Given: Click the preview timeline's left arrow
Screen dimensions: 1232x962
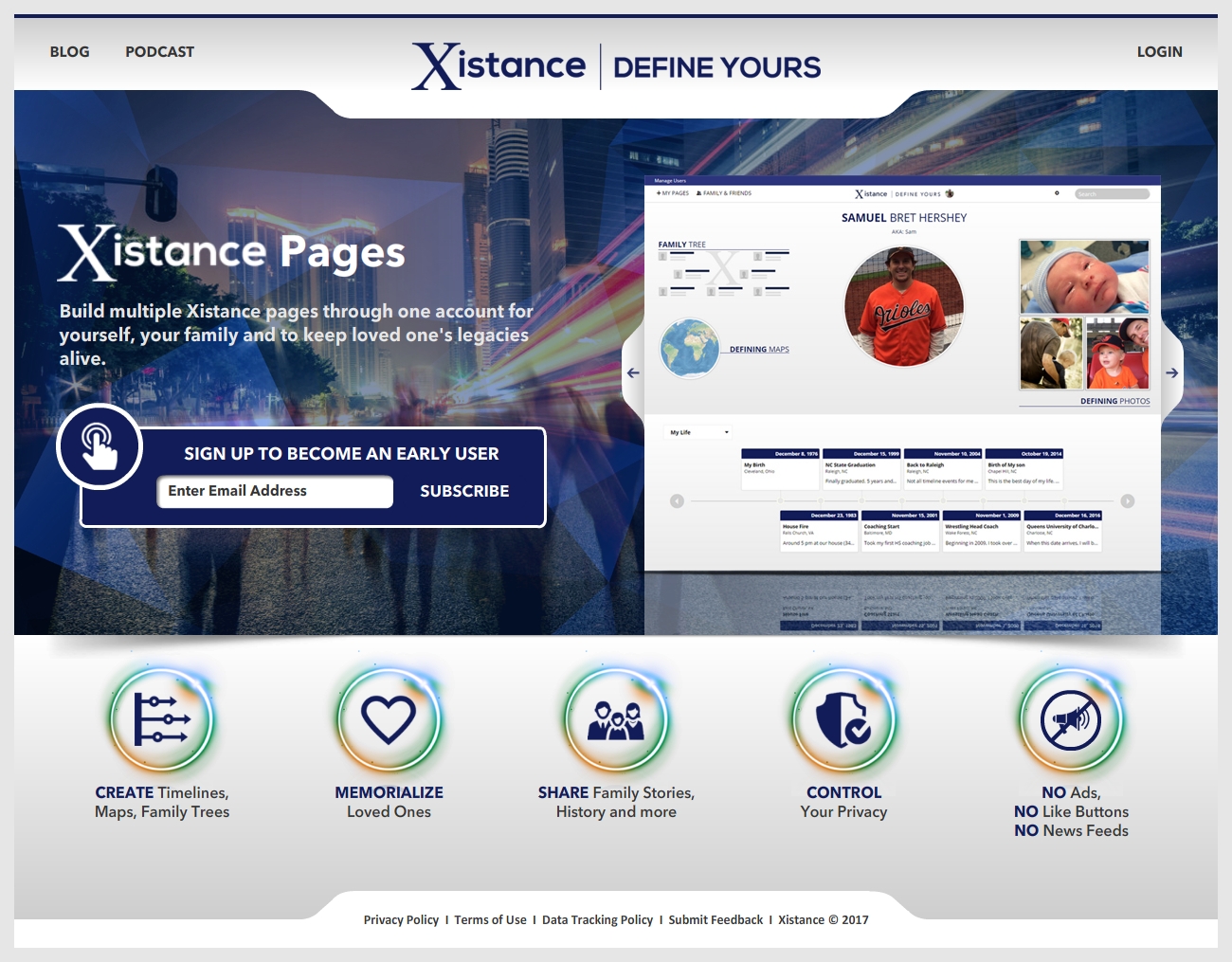Looking at the screenshot, I should (x=677, y=501).
